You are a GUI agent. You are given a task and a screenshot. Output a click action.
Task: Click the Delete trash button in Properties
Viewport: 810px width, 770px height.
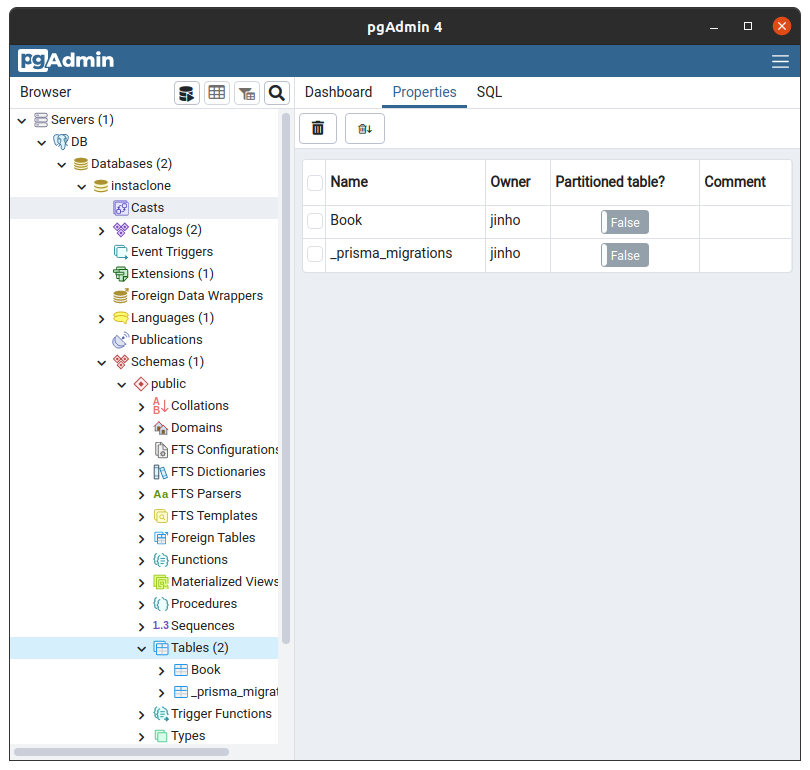pos(318,128)
